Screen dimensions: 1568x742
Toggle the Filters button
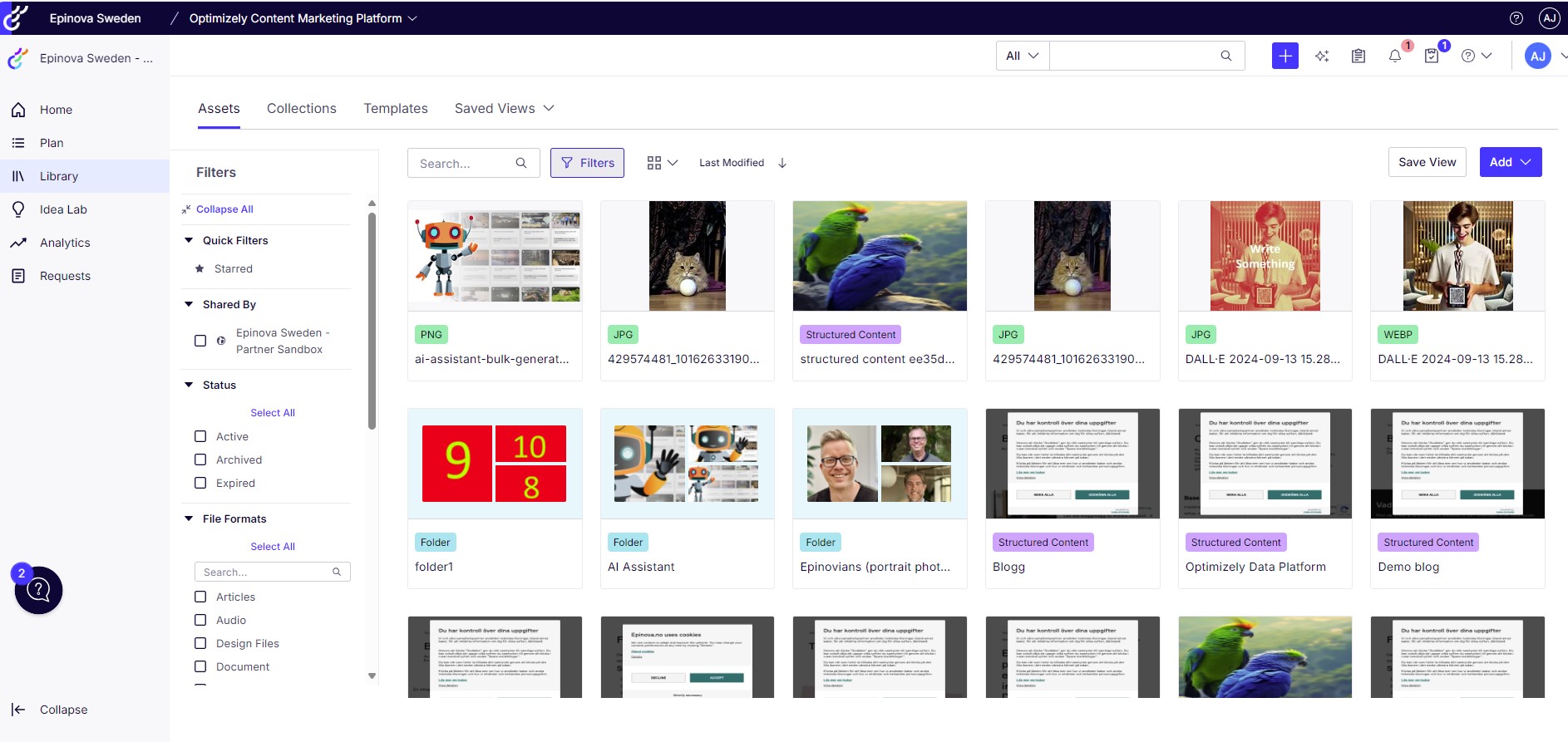[x=587, y=163]
